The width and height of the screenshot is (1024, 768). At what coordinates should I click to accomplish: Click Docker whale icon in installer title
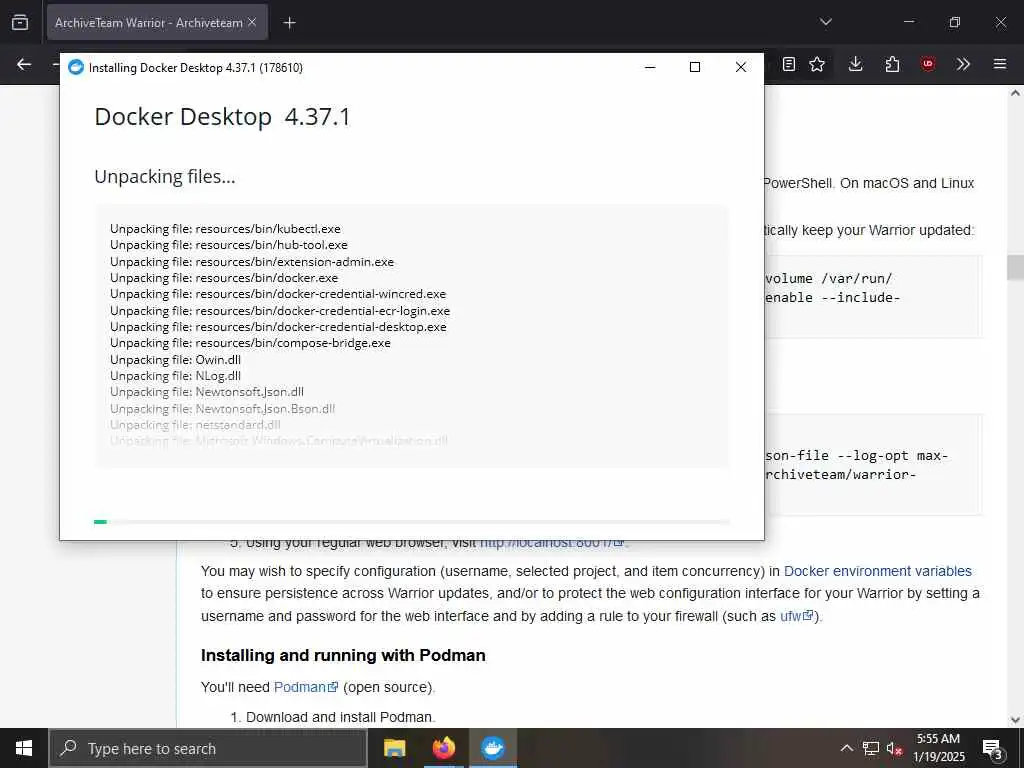point(76,67)
